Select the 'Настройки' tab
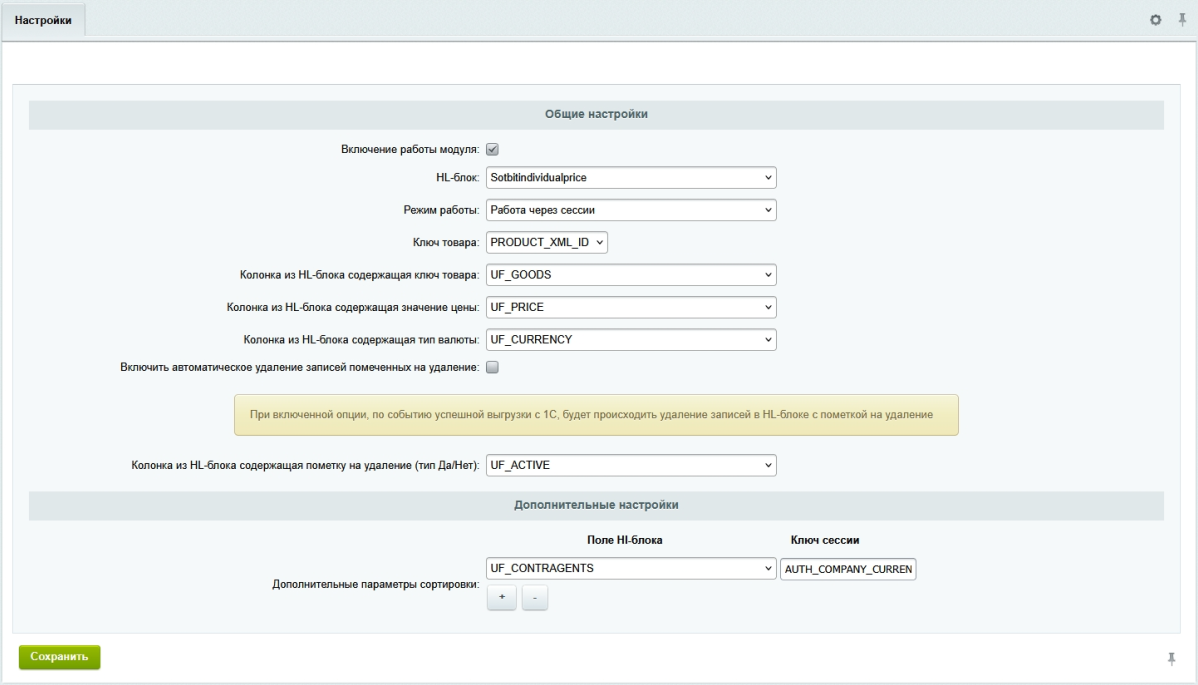This screenshot has height=685, width=1198. click(42, 22)
